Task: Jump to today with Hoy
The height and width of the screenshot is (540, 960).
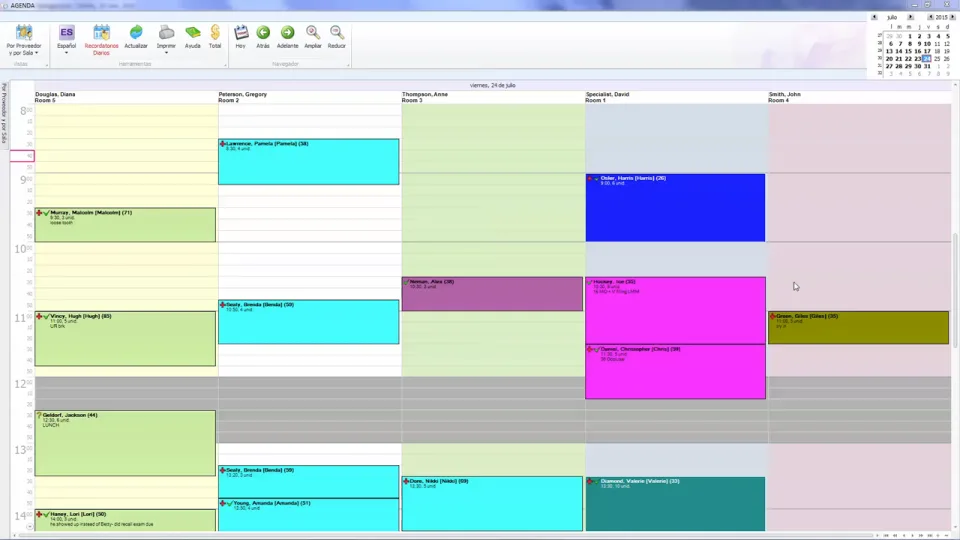Action: click(241, 37)
